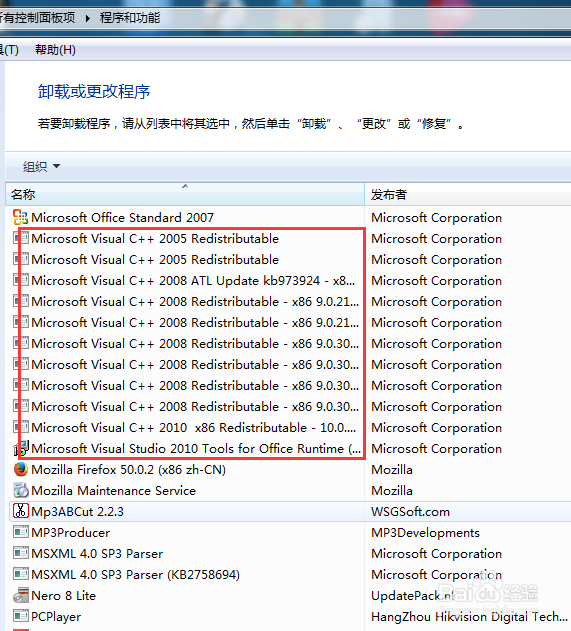Click publisher MP3Developments

point(425,532)
